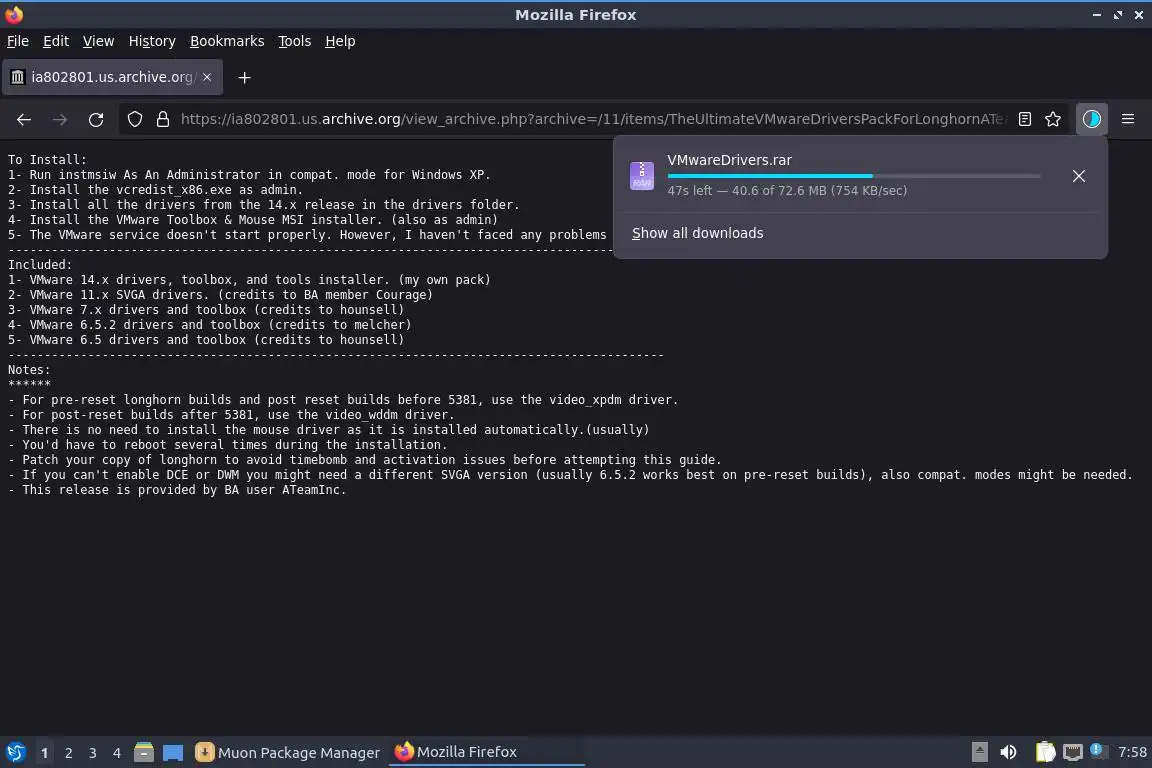Bookmark this page with the star icon

[1053, 119]
